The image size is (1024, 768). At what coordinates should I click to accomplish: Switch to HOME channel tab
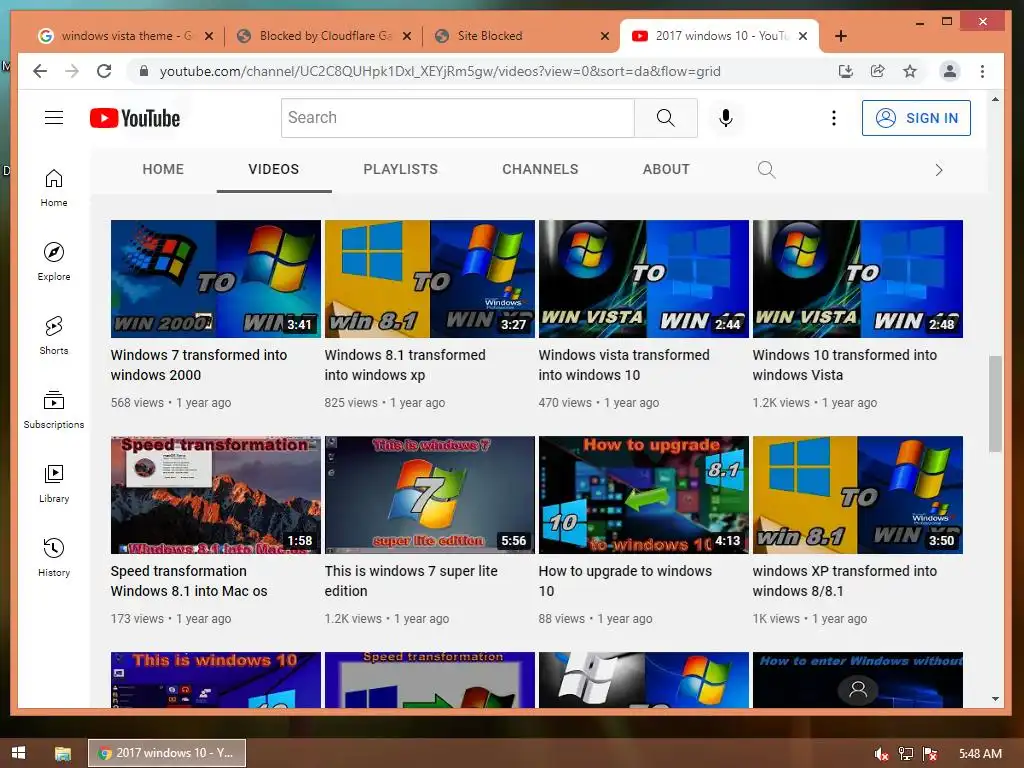pyautogui.click(x=163, y=169)
